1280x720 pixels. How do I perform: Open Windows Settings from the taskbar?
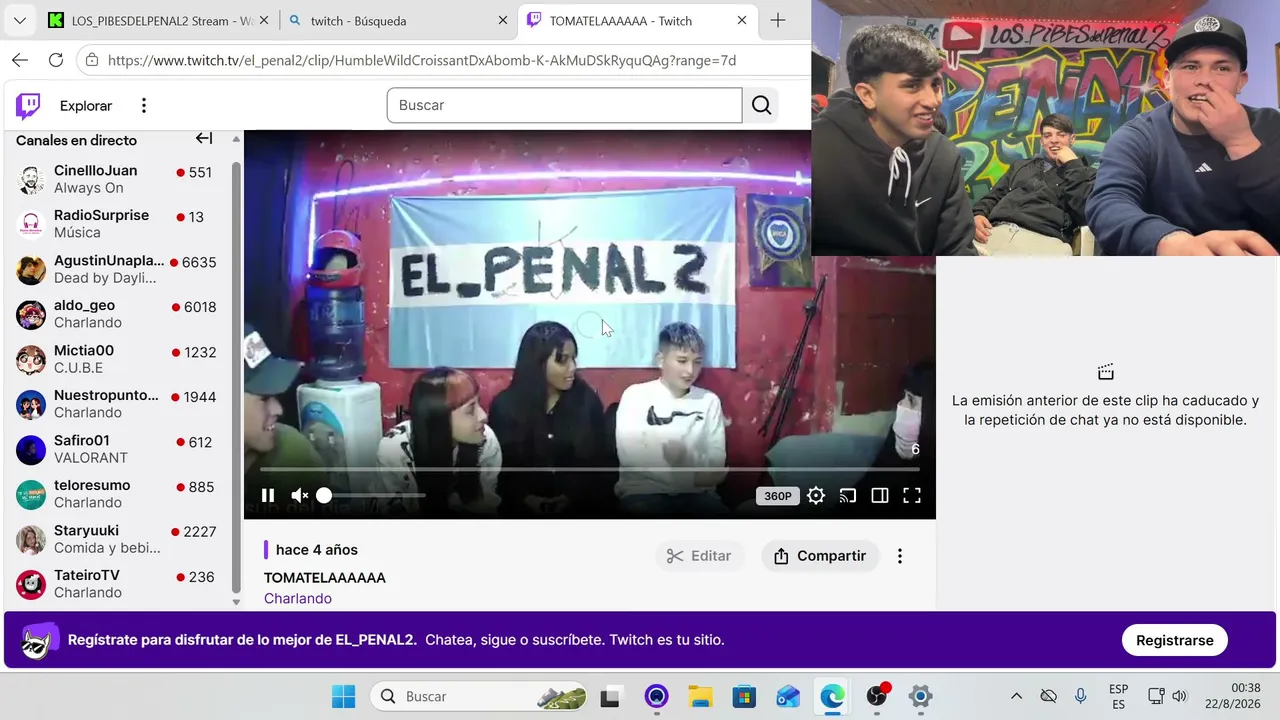pyautogui.click(x=921, y=696)
